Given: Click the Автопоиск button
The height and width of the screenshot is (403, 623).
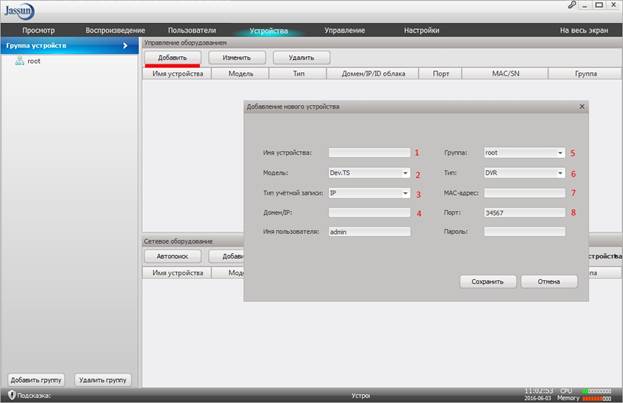Looking at the screenshot, I should coord(172,256).
